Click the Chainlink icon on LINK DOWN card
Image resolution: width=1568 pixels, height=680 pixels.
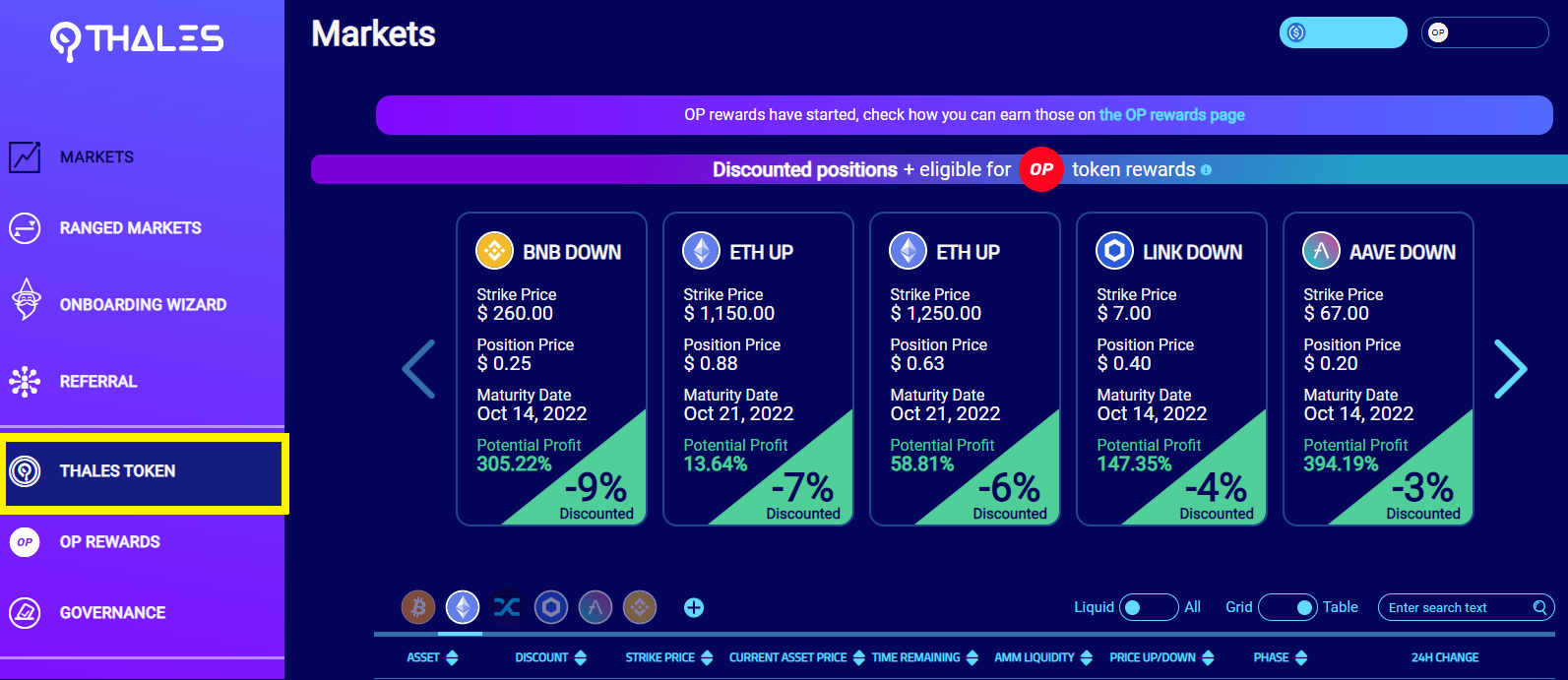click(1115, 251)
